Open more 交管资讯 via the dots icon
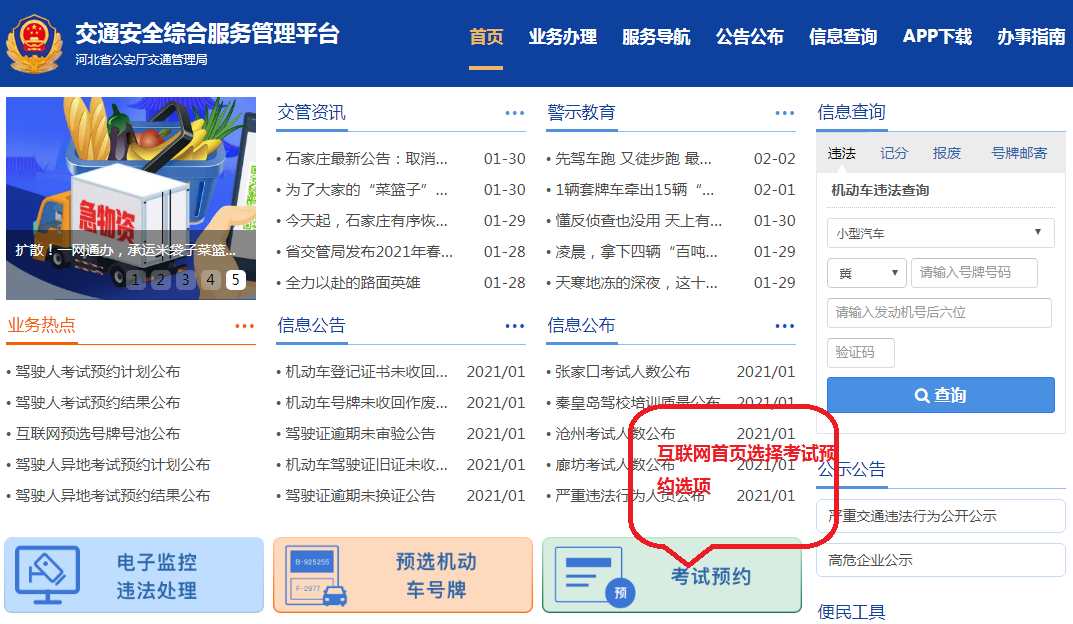This screenshot has width=1073, height=624. coord(515,113)
